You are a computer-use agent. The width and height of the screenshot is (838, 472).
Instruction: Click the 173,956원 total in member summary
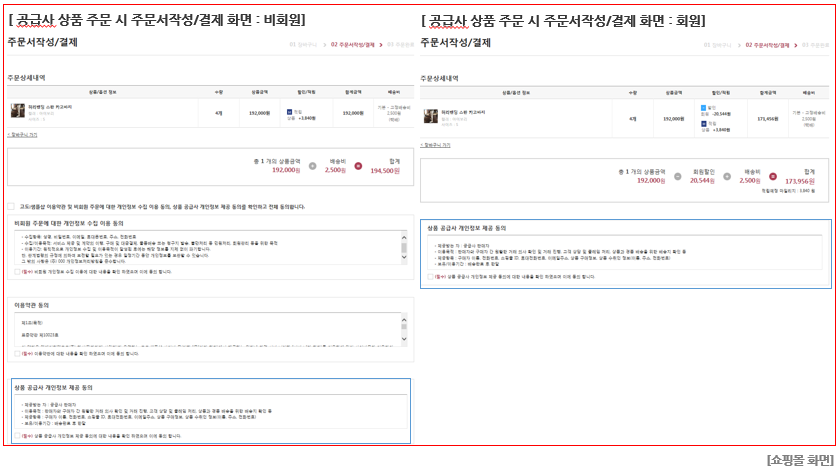coord(800,181)
